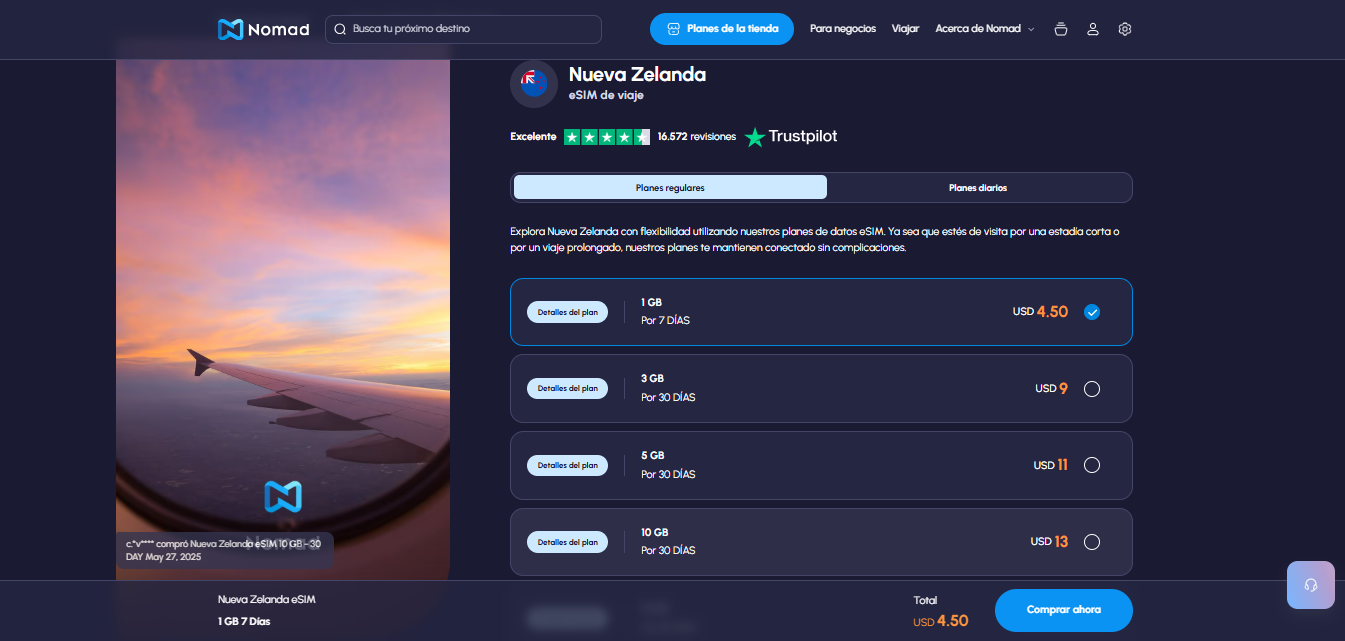Switch to 'Planes diarios' tab

[x=978, y=187]
